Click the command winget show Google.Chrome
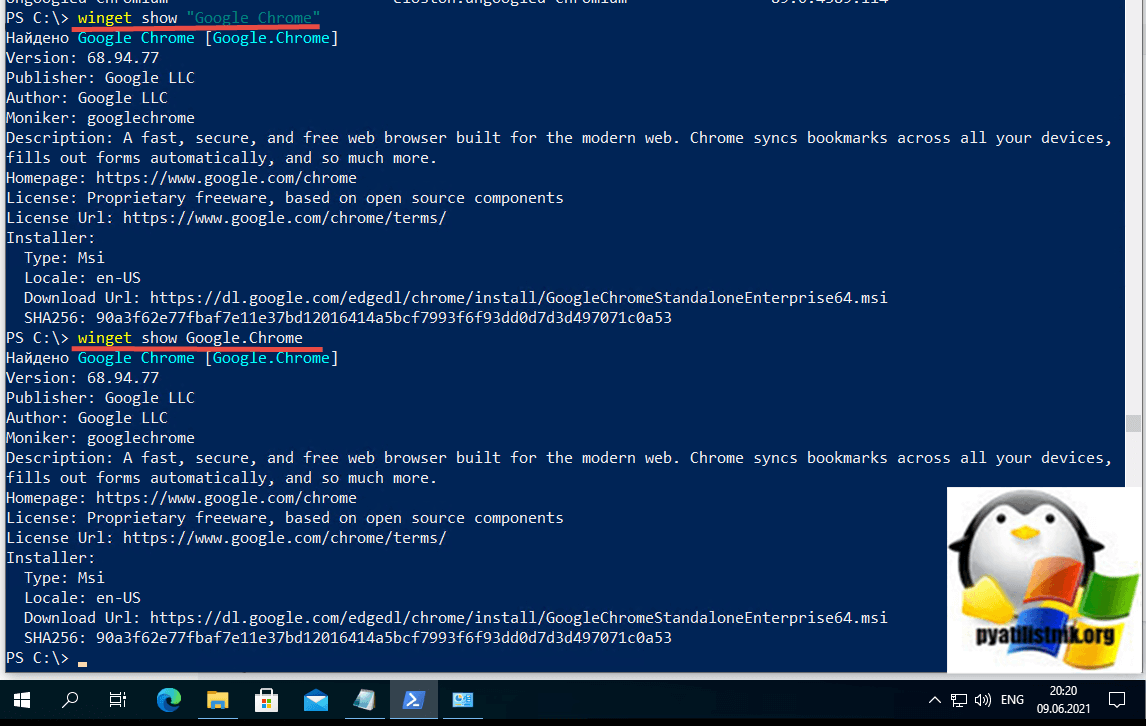The height and width of the screenshot is (726, 1146). [x=190, y=338]
